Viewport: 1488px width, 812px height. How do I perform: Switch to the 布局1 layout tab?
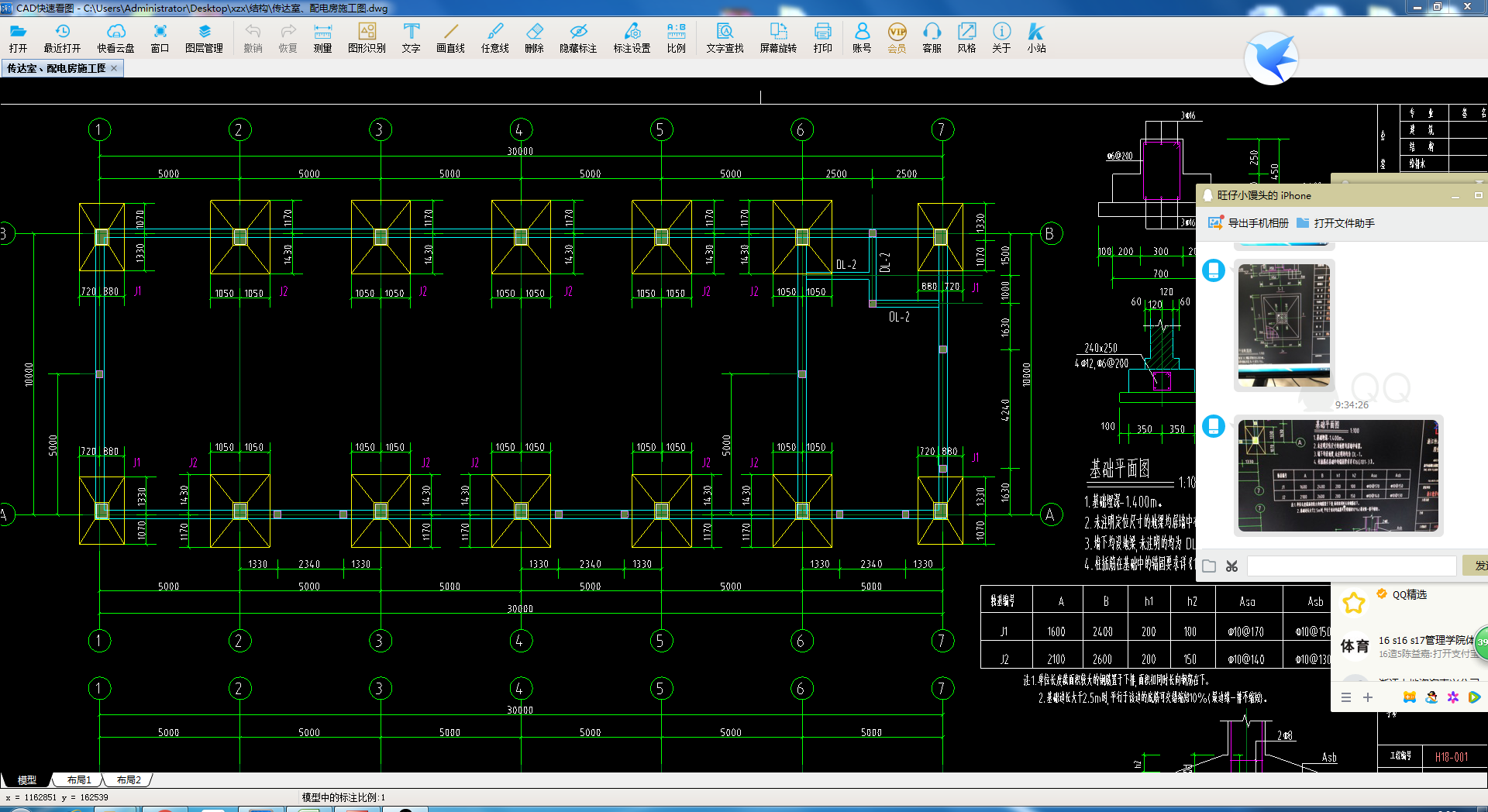(x=79, y=779)
